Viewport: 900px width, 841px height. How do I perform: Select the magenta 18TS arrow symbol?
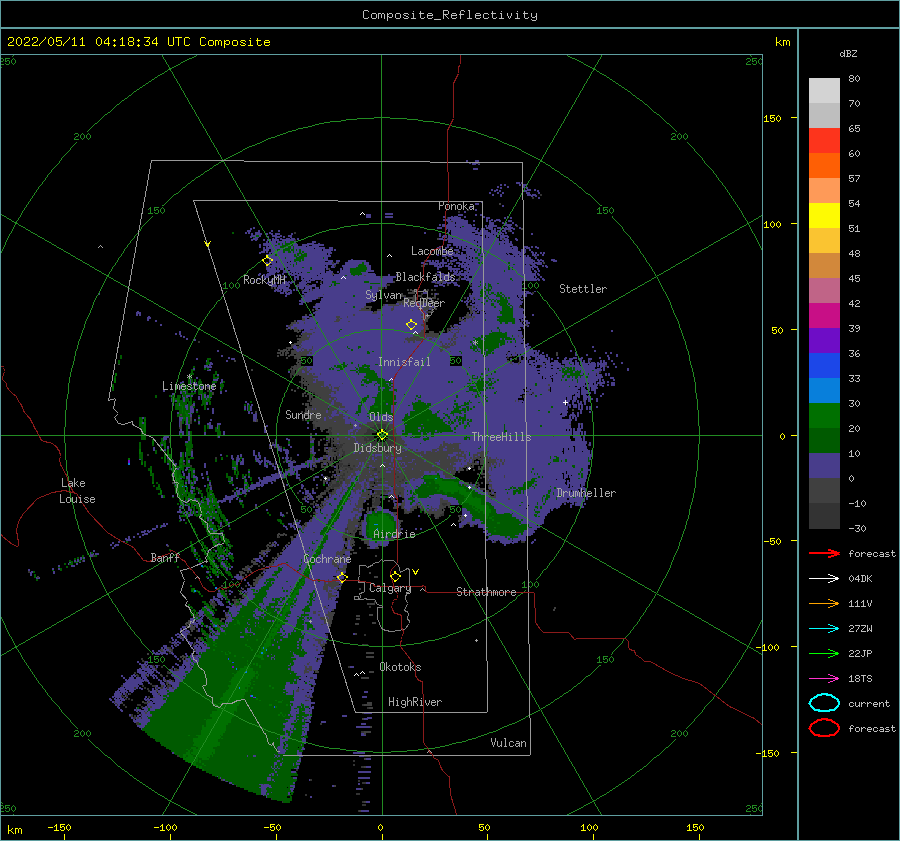point(824,679)
